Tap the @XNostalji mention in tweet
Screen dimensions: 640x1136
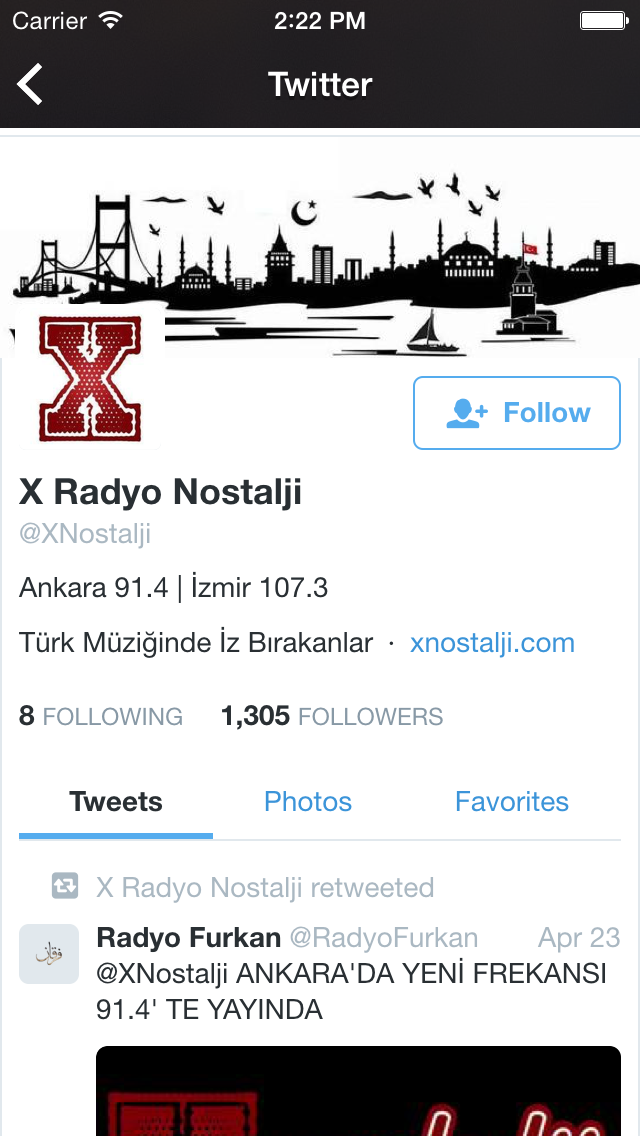(x=162, y=974)
